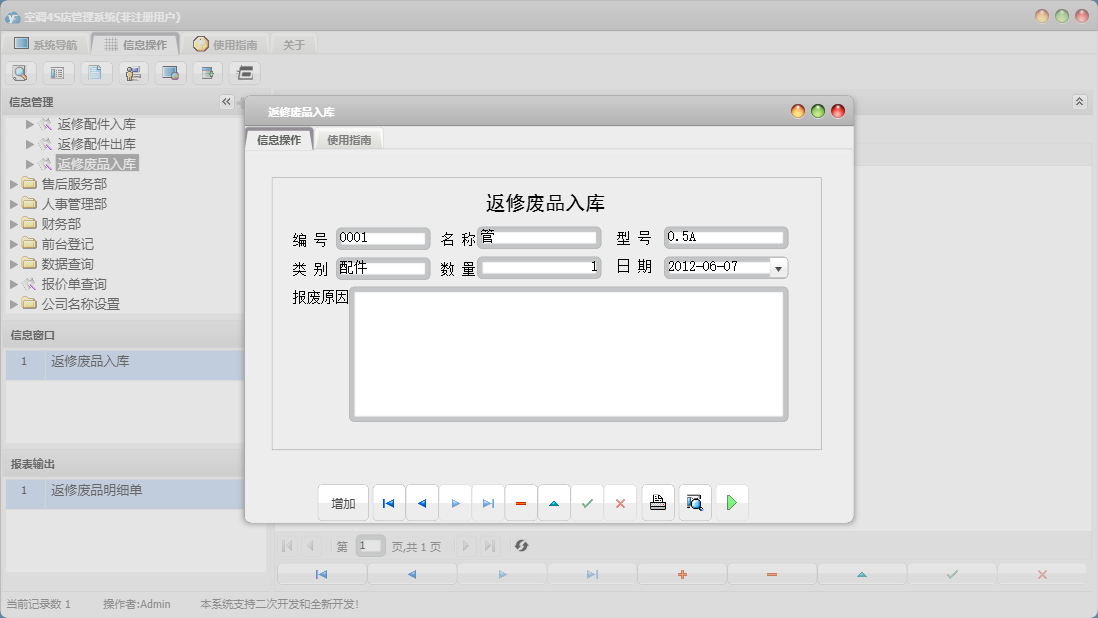Collapse the 信息管理 side panel
This screenshot has width=1098, height=618.
[x=225, y=101]
